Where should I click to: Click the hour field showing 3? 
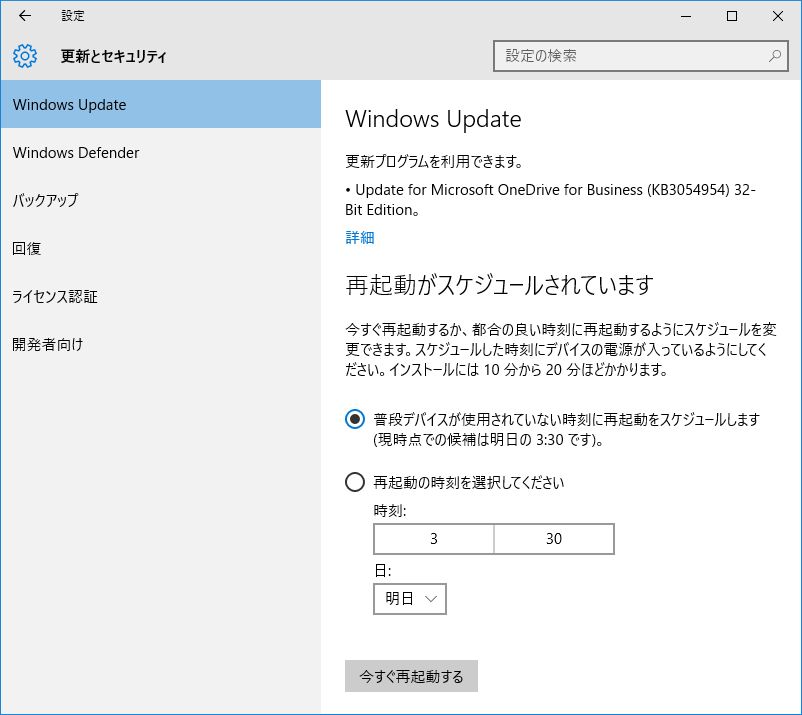coord(434,539)
